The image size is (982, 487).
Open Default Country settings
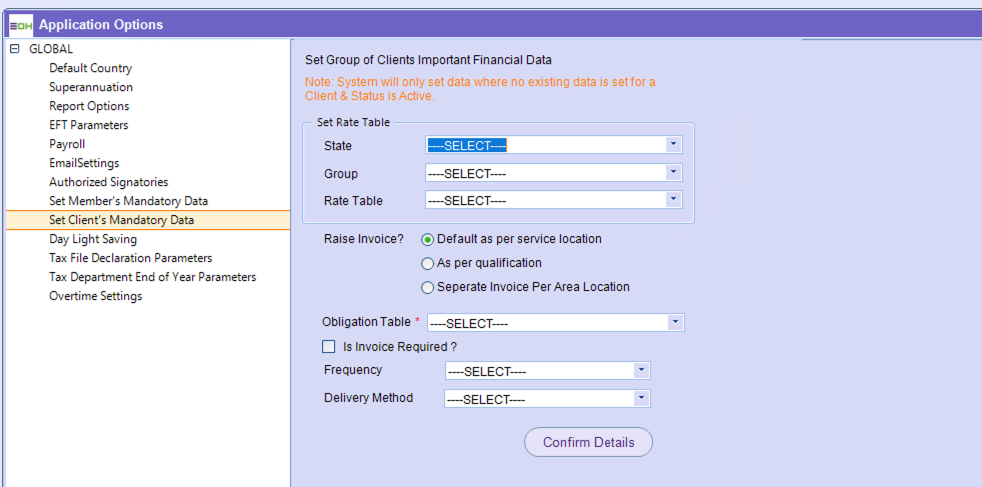click(x=90, y=68)
